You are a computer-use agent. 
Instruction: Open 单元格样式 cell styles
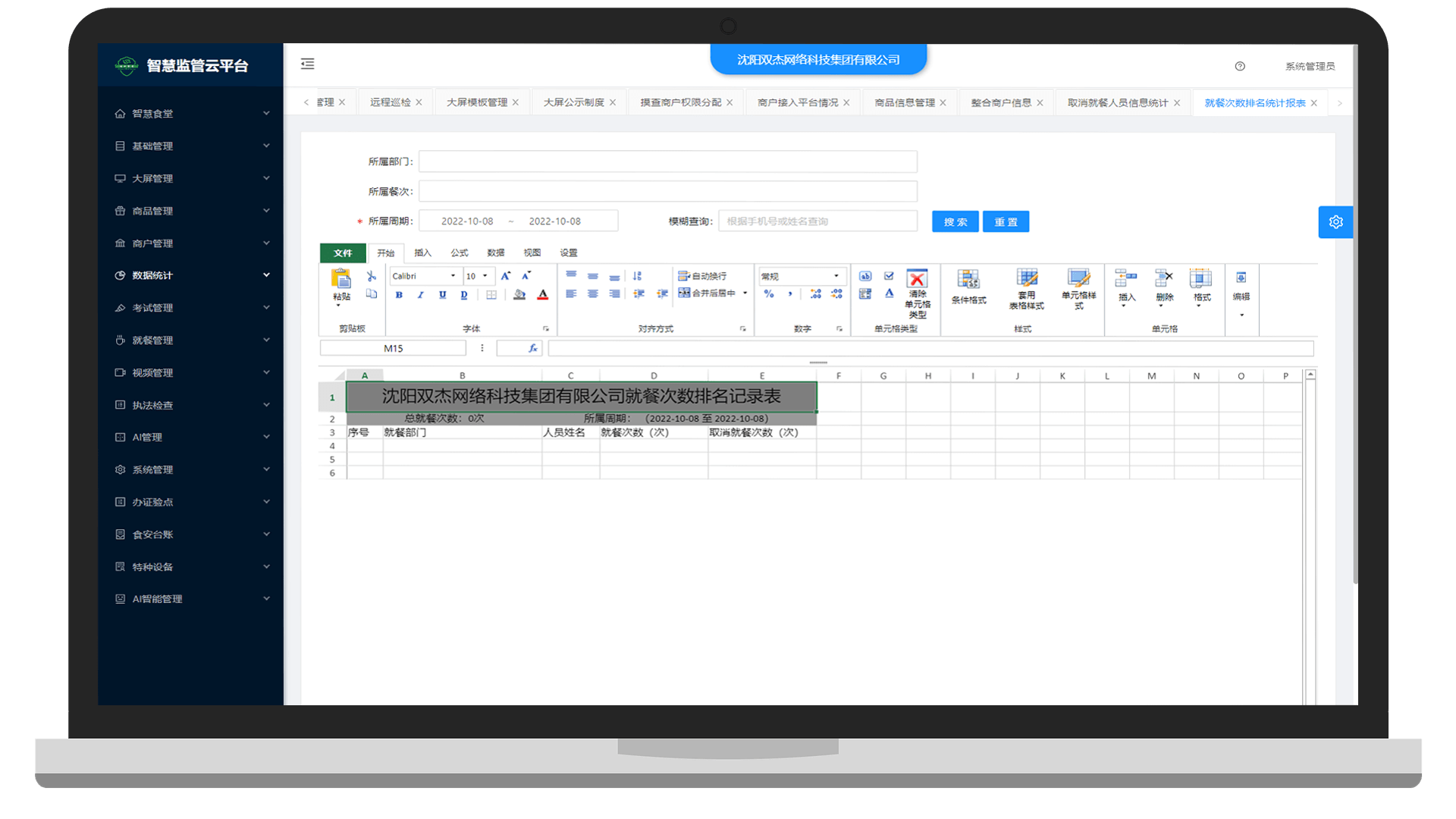point(1078,289)
